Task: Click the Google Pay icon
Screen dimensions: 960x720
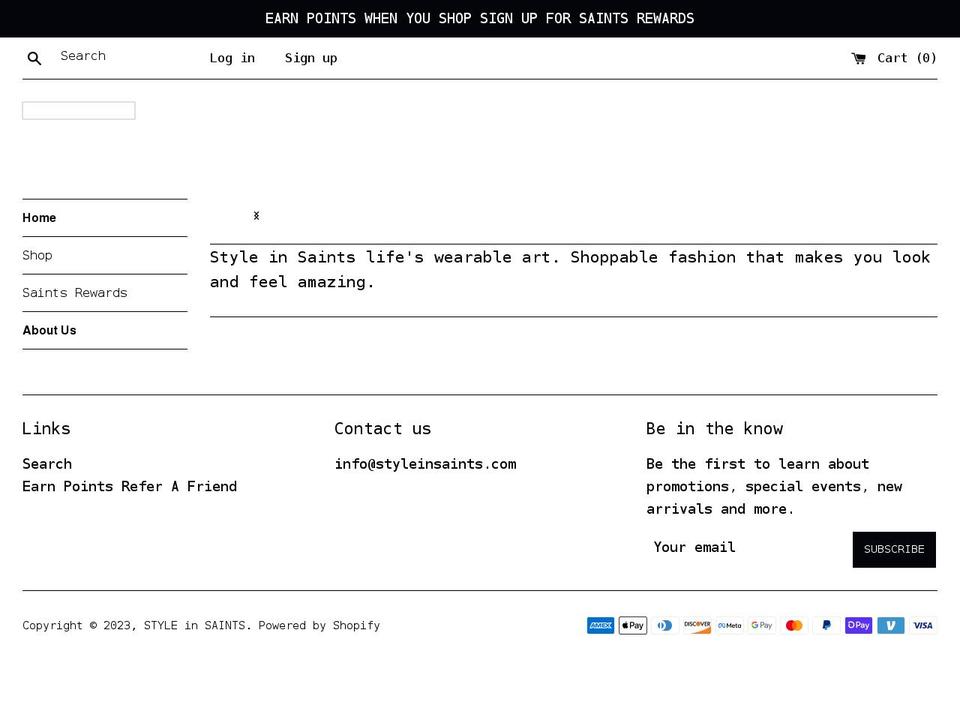Action: coord(761,625)
